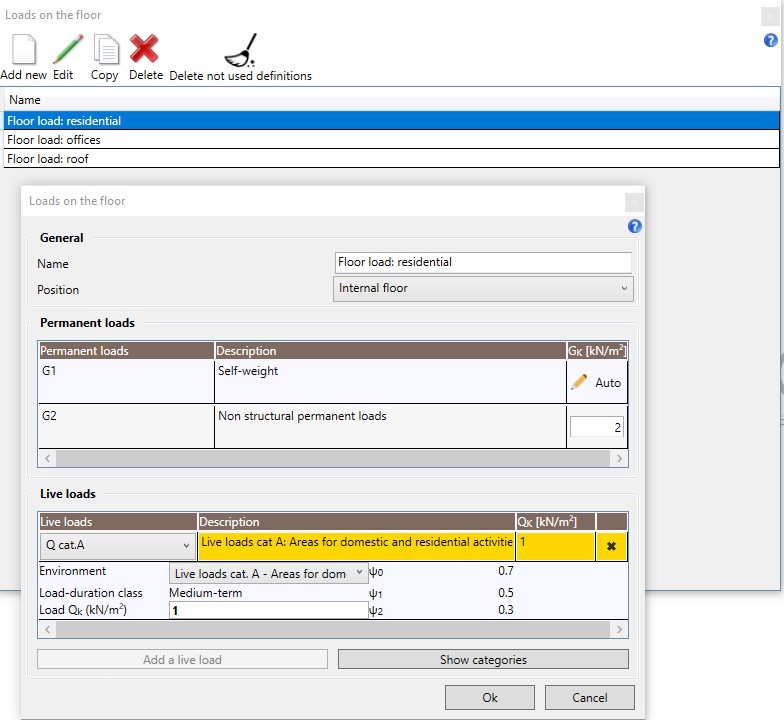784x720 pixels.
Task: Remove the Q cat.A live load row
Action: coord(611,546)
